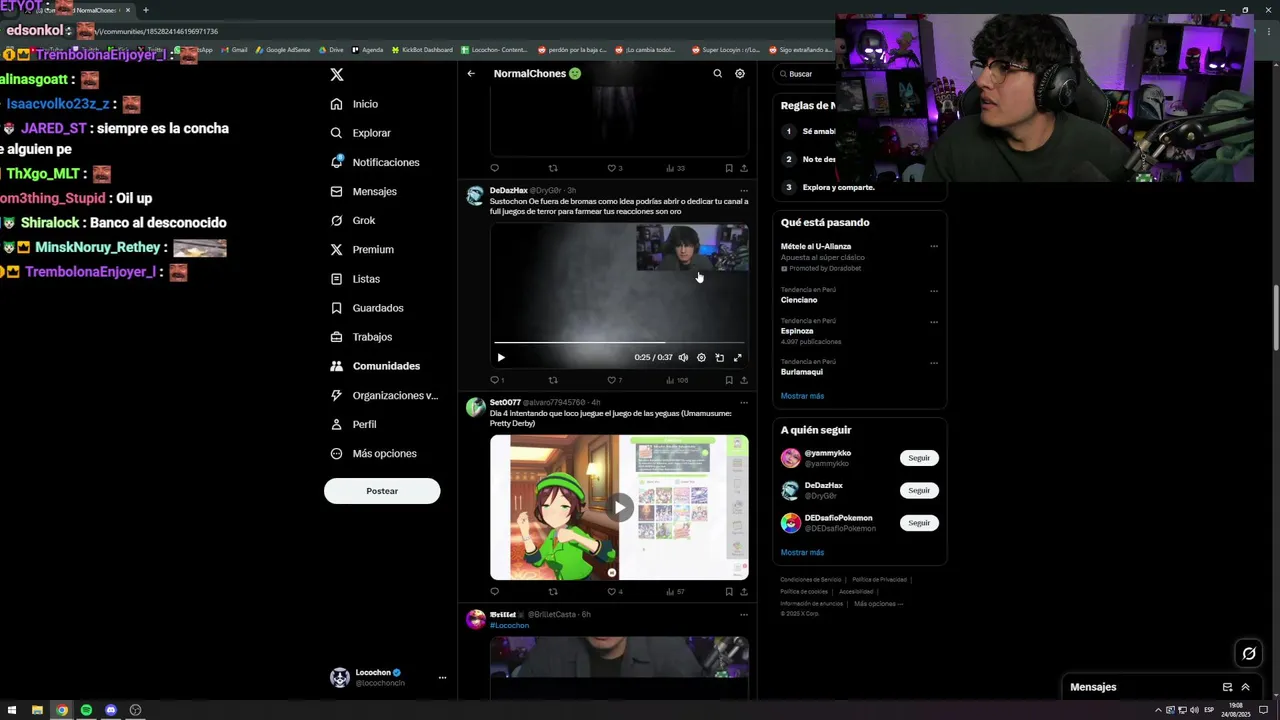The image size is (1280, 720).
Task: Open Trabajos in the sidebar
Action: click(361, 337)
